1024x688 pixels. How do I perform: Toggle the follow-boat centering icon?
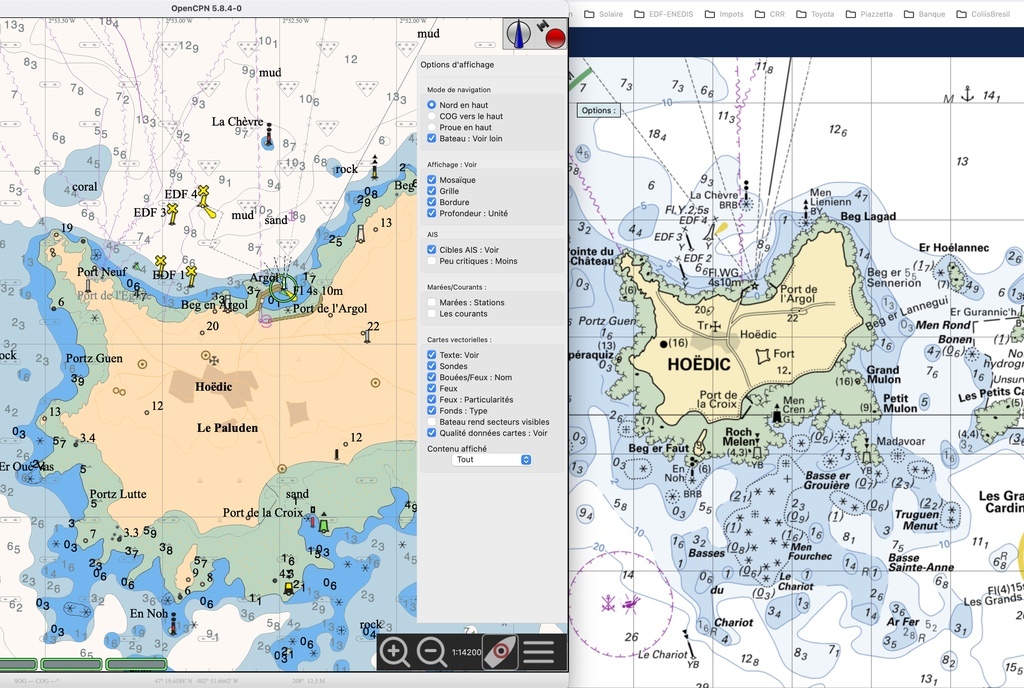[500, 651]
